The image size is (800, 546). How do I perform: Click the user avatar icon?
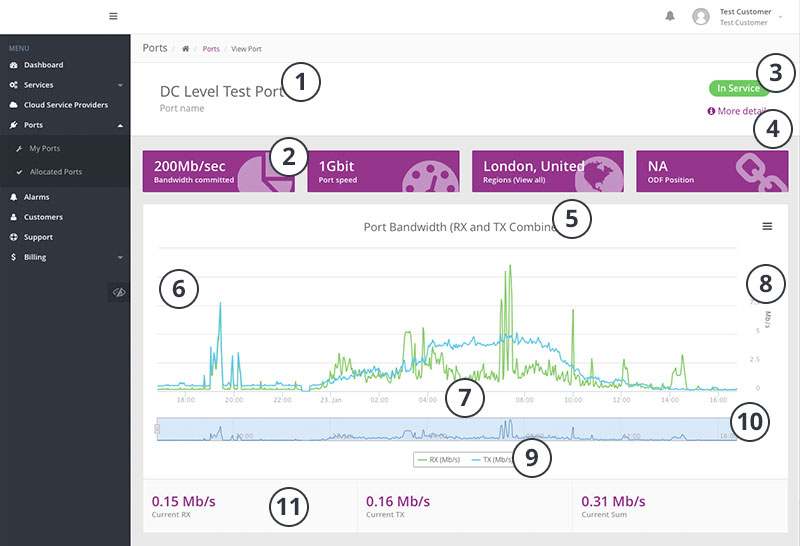point(701,16)
